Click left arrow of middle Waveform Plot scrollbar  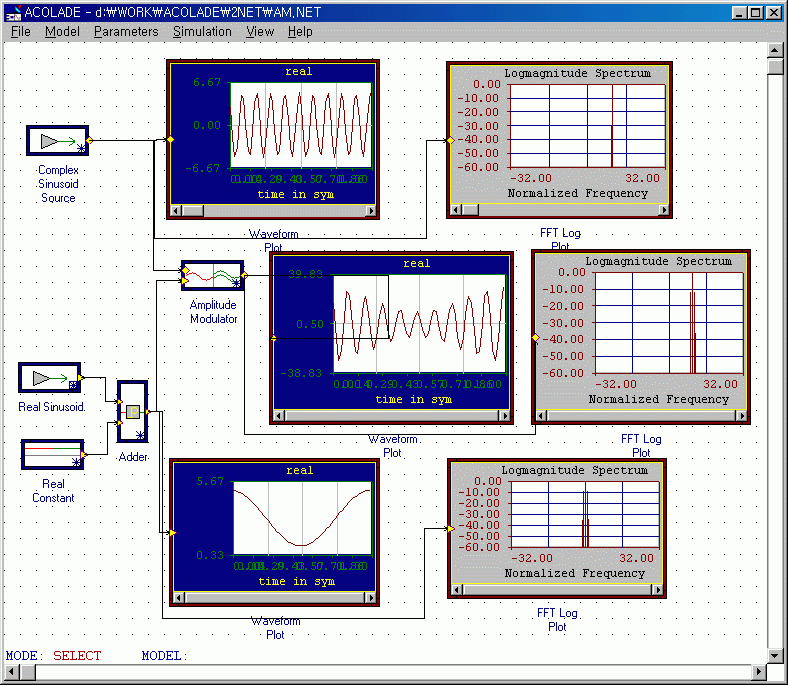279,416
